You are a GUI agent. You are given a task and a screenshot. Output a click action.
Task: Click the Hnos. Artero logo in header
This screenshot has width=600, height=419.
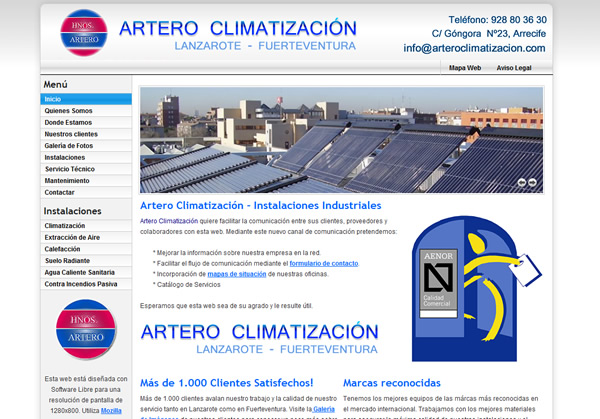tap(84, 33)
